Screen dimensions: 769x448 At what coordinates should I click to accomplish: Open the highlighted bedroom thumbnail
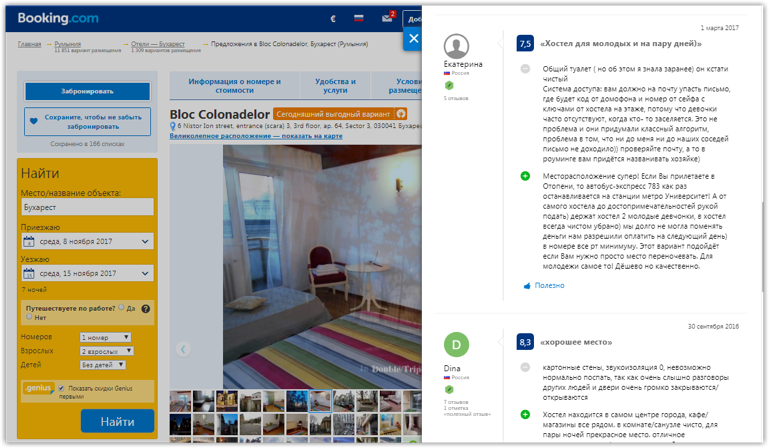320,401
